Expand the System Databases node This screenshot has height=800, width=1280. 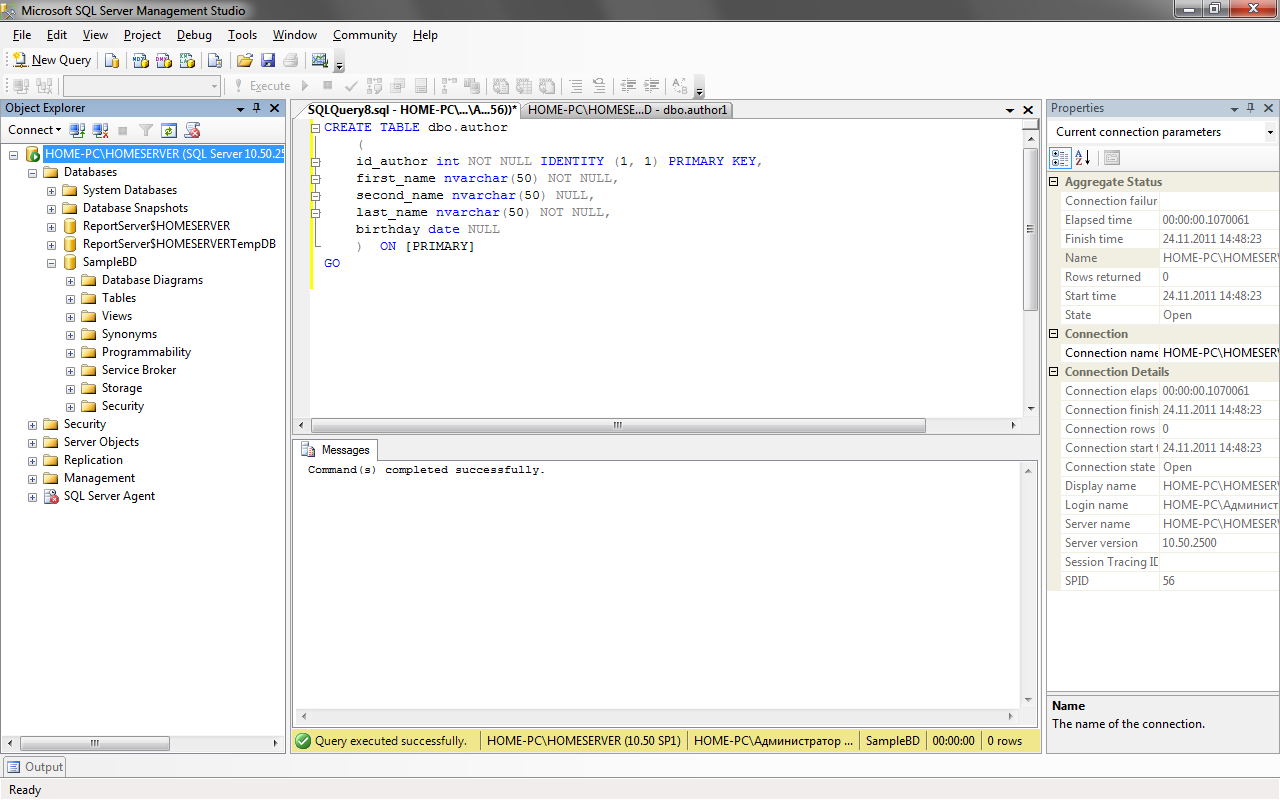click(x=51, y=190)
